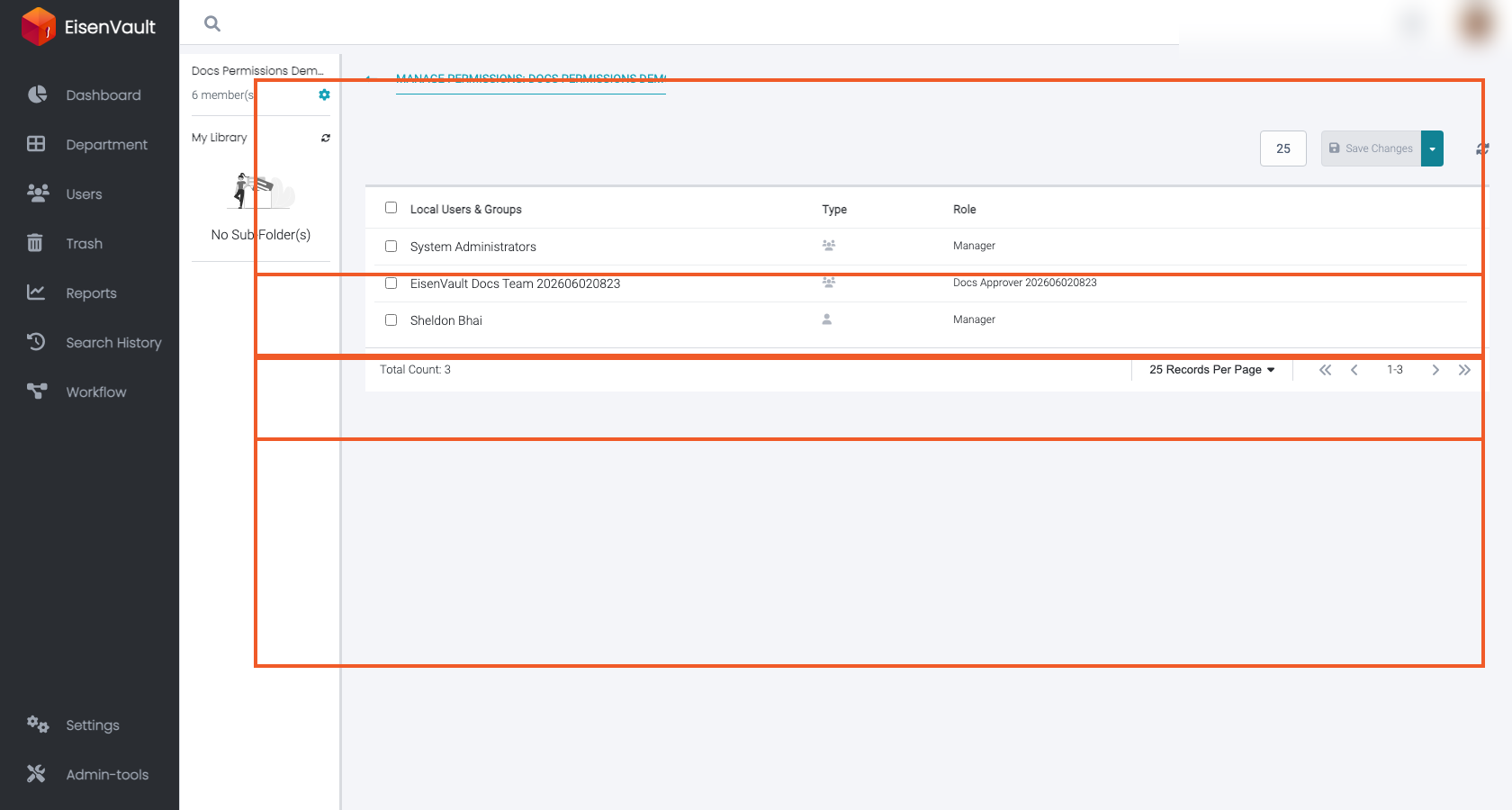
Task: Click Manager role of Sheldon Bhai
Action: 974,319
